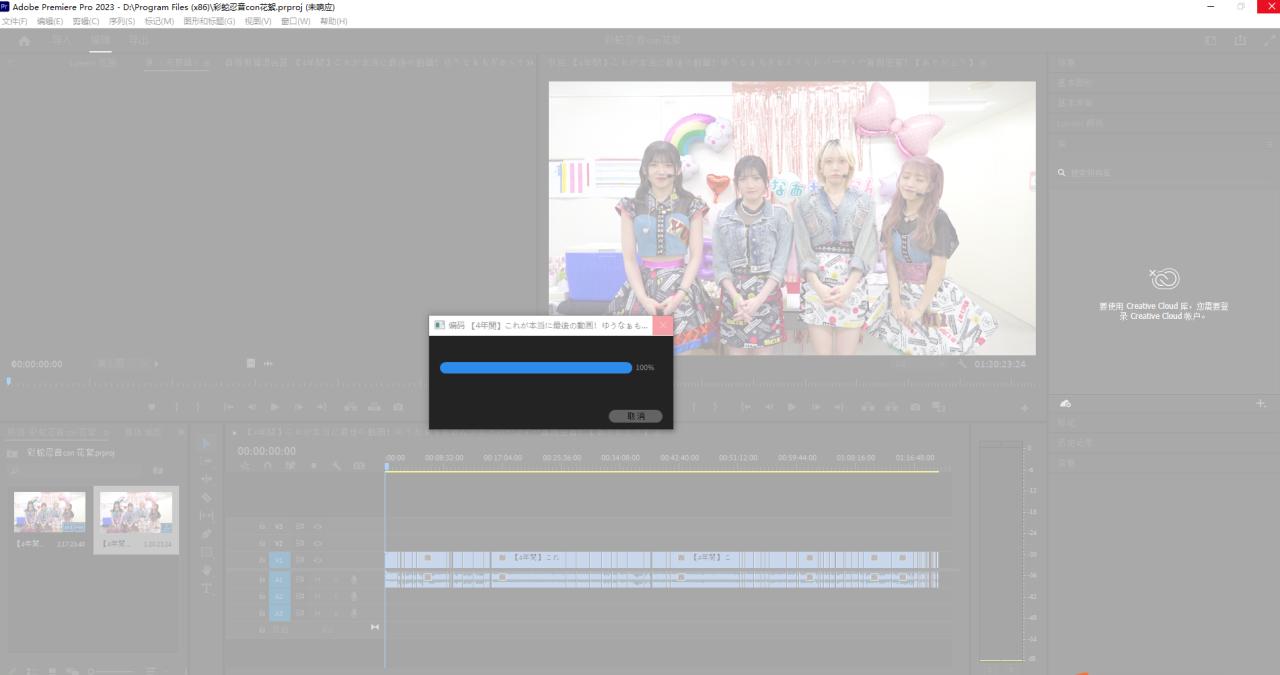The width and height of the screenshot is (1280, 675).
Task: Cancel the encoding in the progress dialog
Action: click(635, 416)
